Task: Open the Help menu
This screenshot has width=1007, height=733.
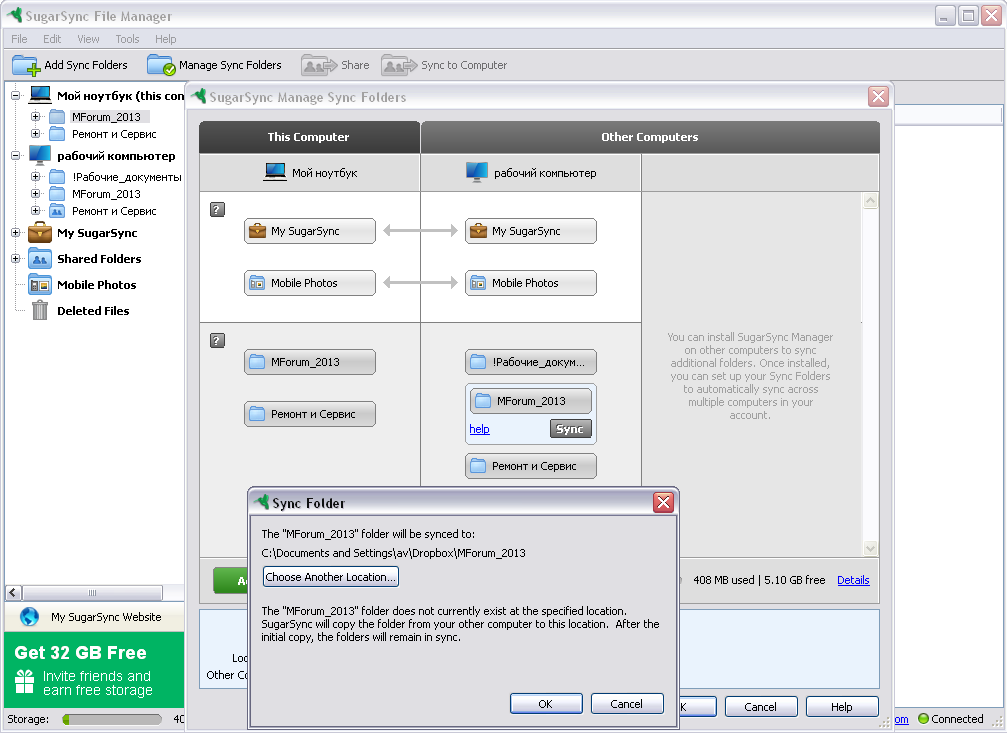Action: 165,39
